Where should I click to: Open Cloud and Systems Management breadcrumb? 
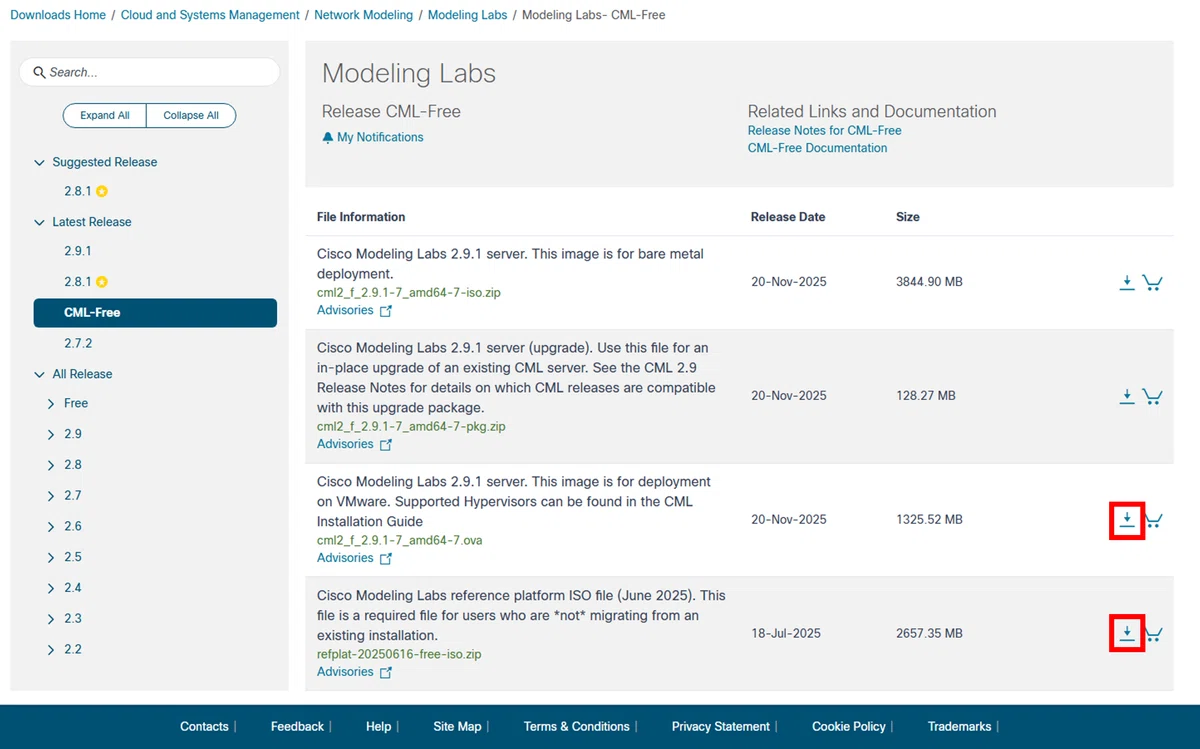coord(210,15)
